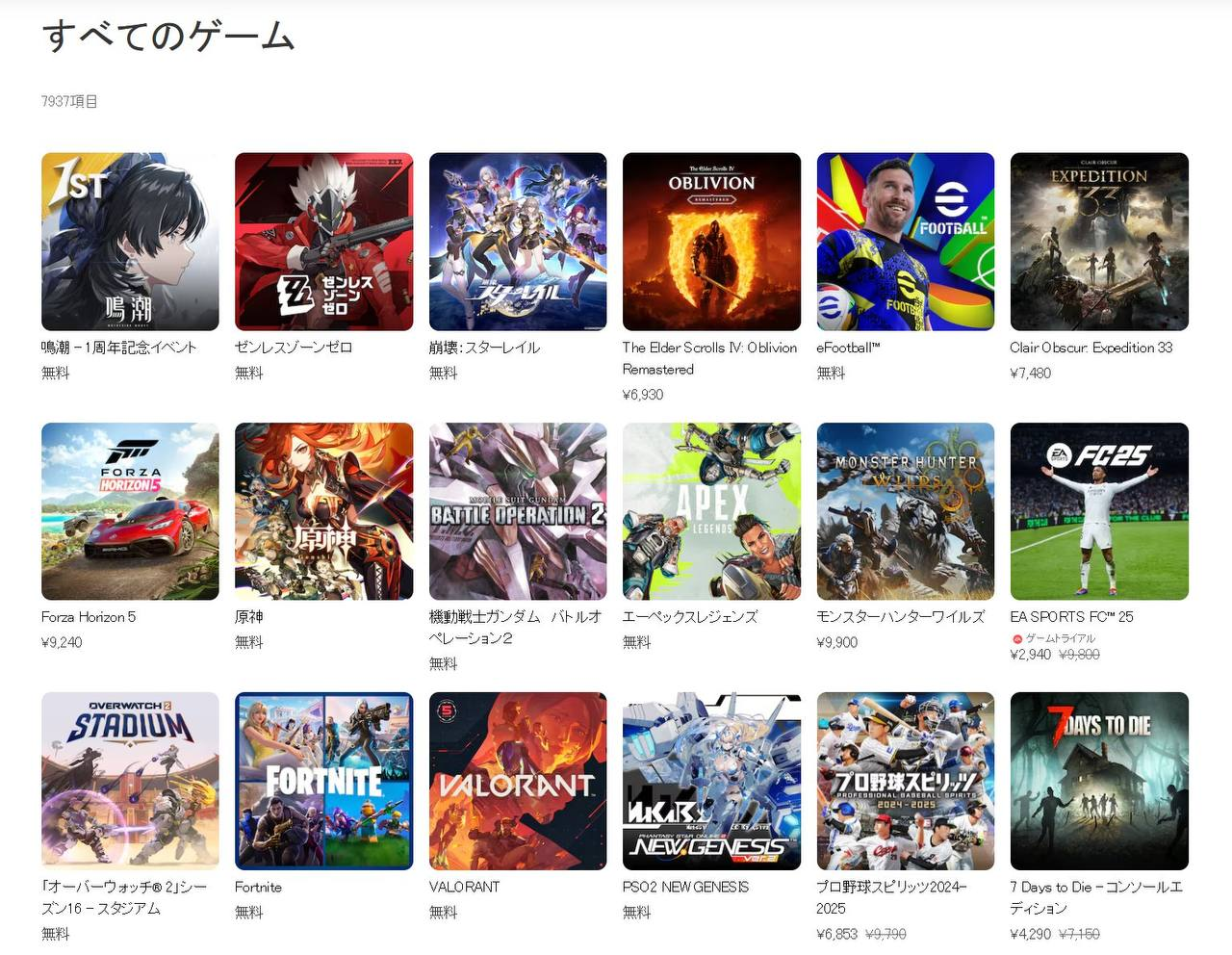1232x955 pixels.
Task: Open the ゼンレスゾーンゼロ title link
Action: (x=294, y=348)
